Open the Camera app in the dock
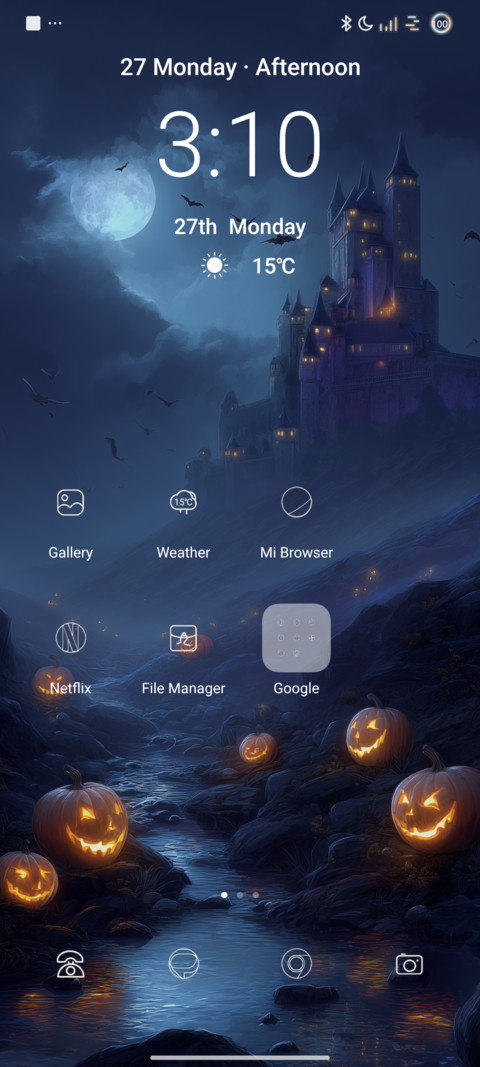Screen dimensions: 480x1067 [x=409, y=964]
